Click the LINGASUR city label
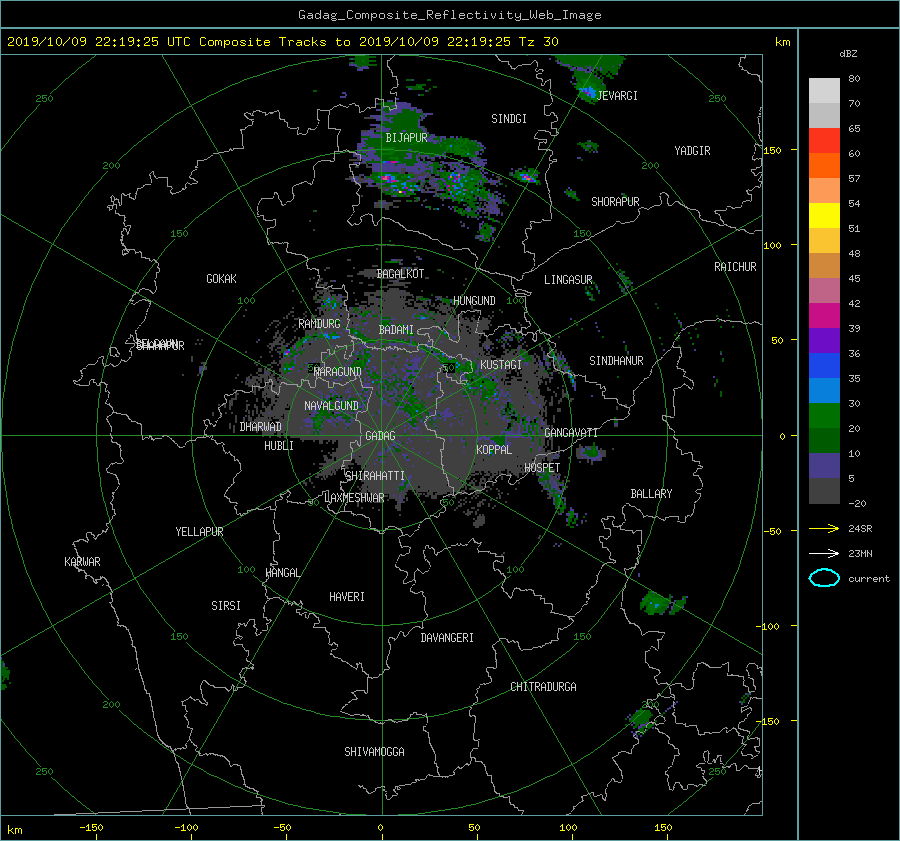The height and width of the screenshot is (841, 900). point(568,280)
